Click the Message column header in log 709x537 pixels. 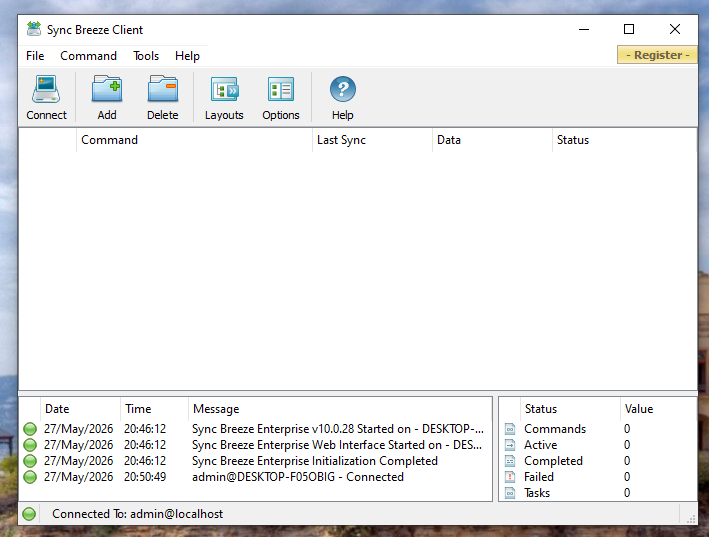(340, 409)
